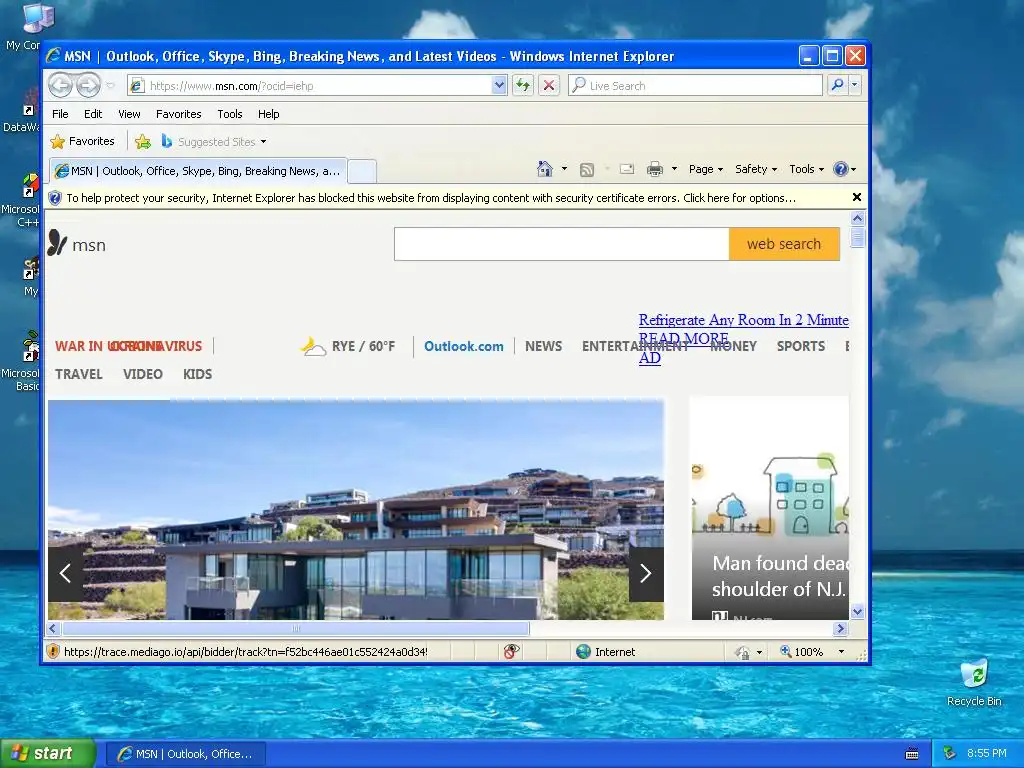Click the blocked content icon in status bar
The image size is (1024, 768).
click(511, 651)
